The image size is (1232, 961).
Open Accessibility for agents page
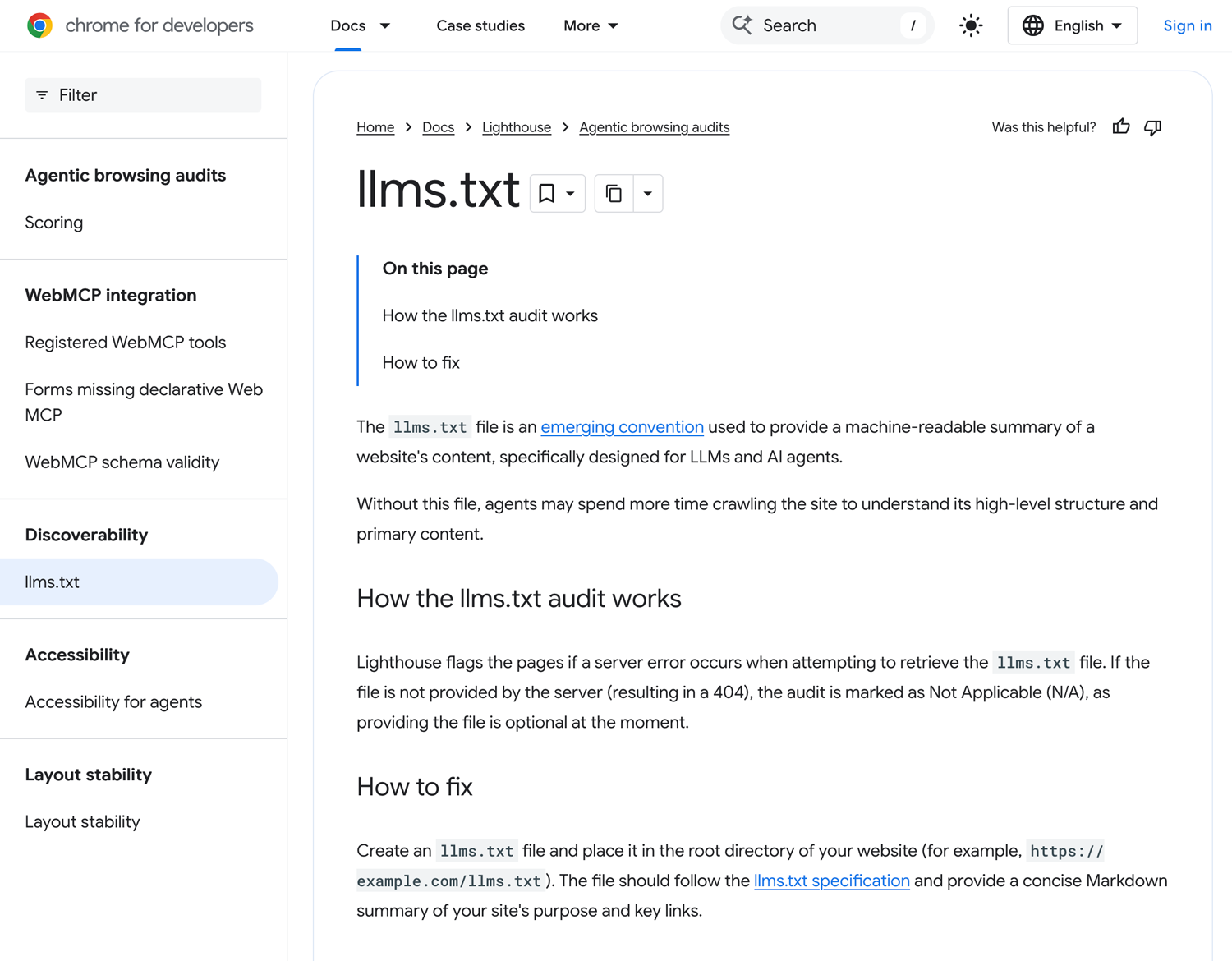pos(113,702)
